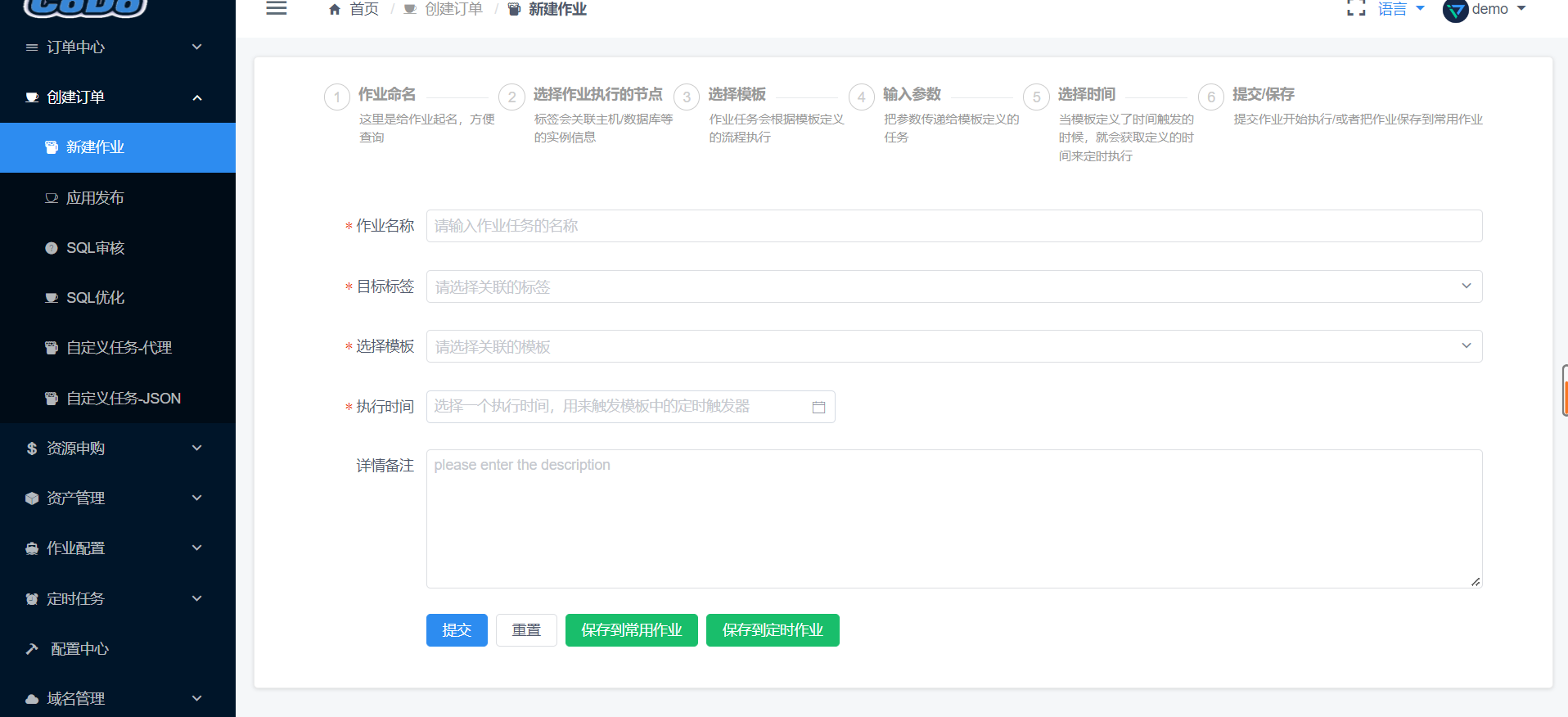1568x717 pixels.
Task: Click 创建订单 breadcrumb link
Action: (453, 9)
